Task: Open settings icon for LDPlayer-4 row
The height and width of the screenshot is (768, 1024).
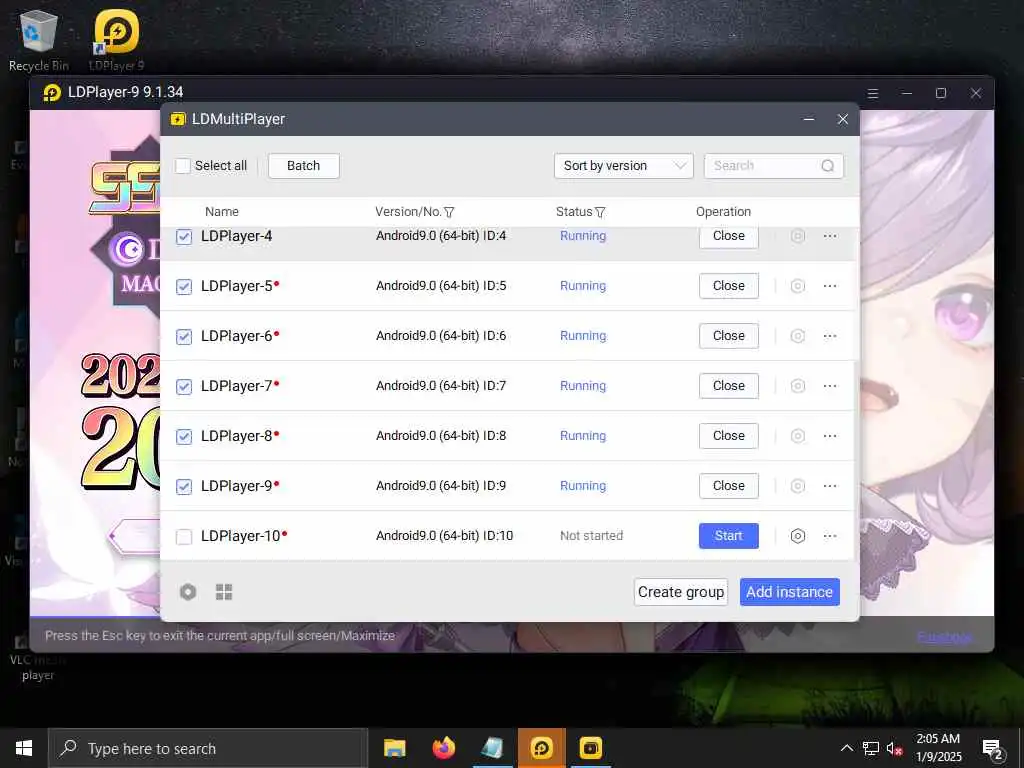Action: tap(797, 236)
